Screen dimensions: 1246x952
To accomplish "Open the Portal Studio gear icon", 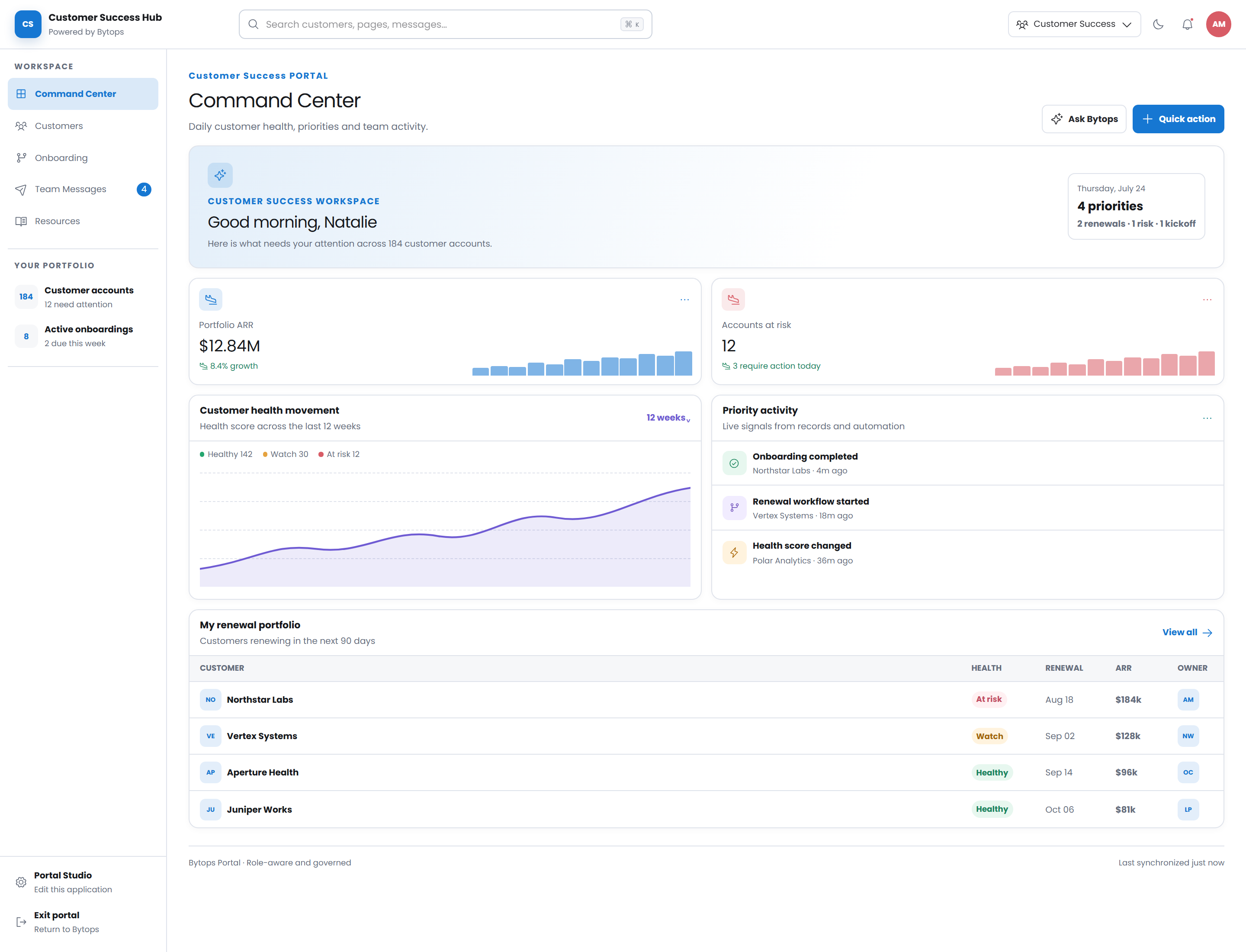I will coord(21,882).
